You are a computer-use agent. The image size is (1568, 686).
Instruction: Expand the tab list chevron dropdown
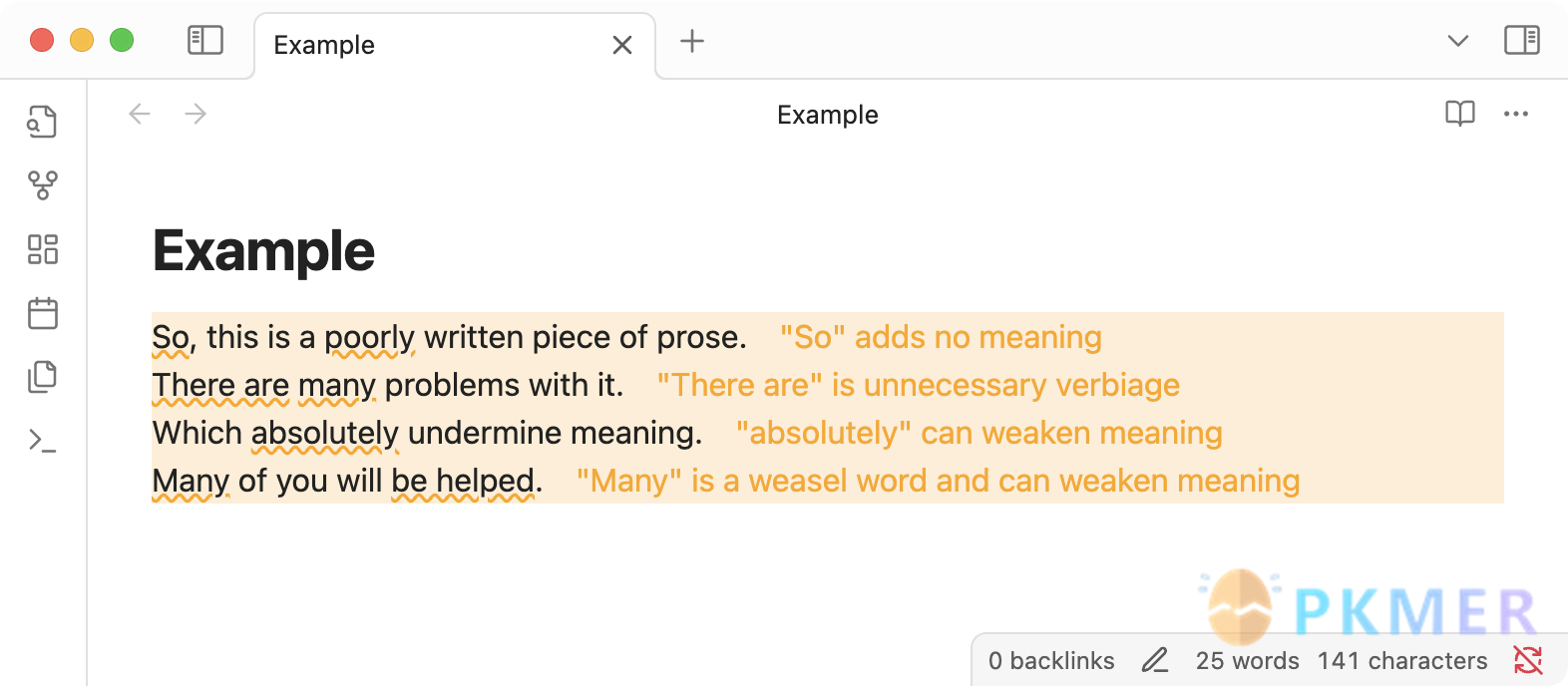tap(1458, 41)
